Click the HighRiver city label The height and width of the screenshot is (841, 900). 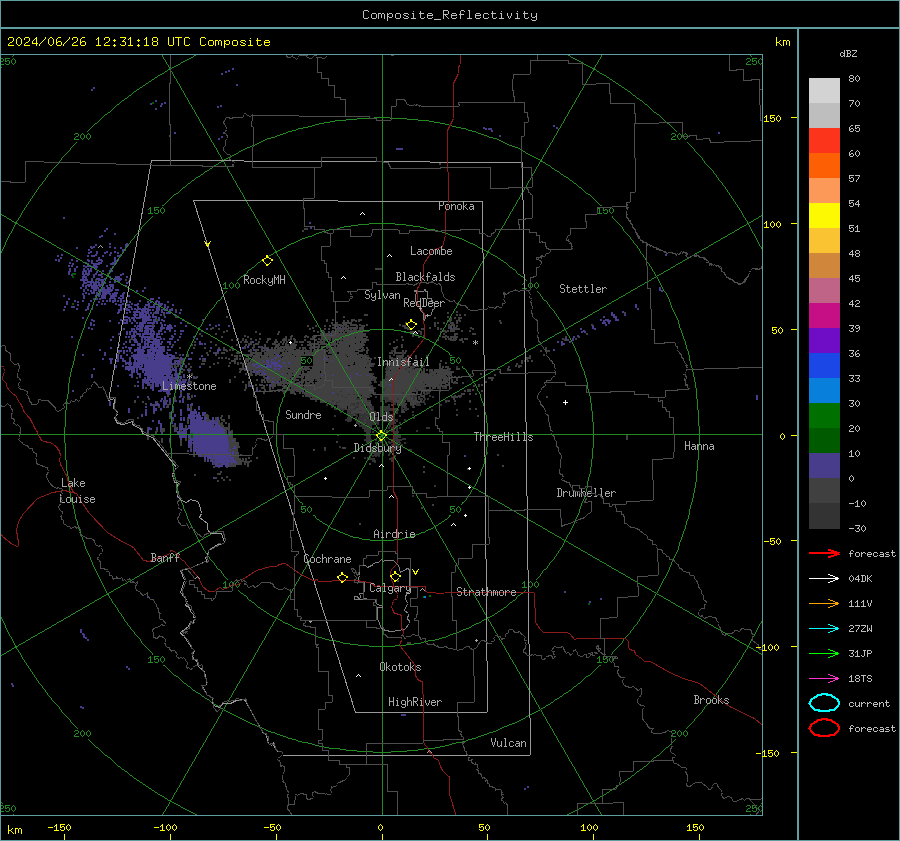[415, 702]
